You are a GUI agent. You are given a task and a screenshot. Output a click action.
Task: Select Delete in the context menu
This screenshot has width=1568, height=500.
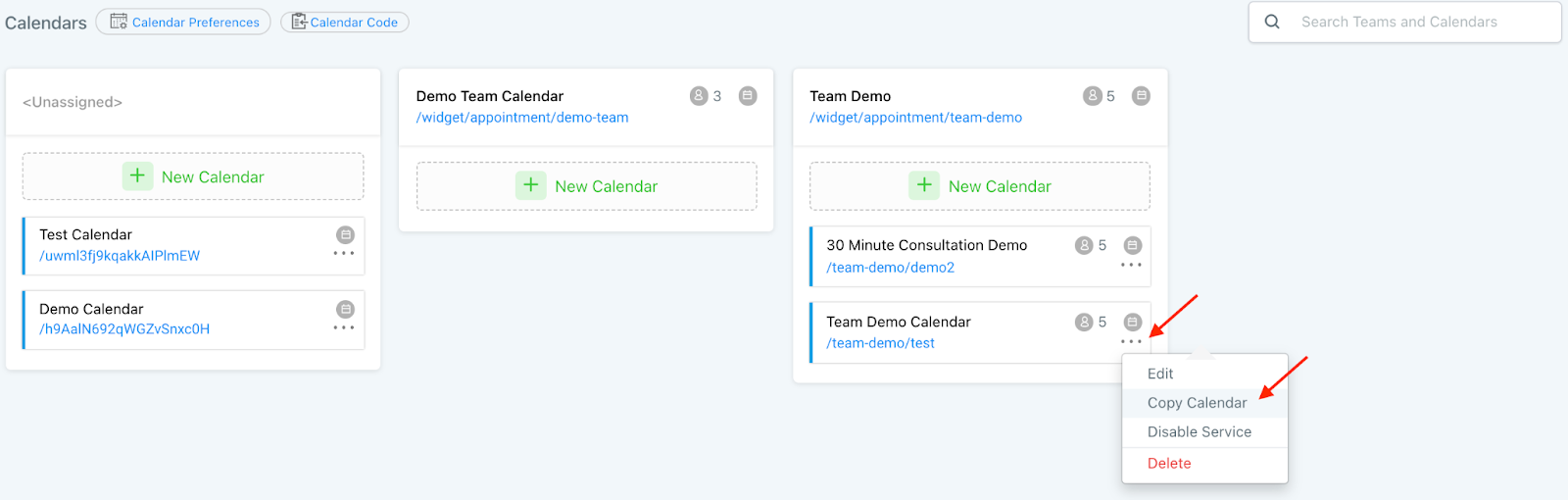(1169, 464)
